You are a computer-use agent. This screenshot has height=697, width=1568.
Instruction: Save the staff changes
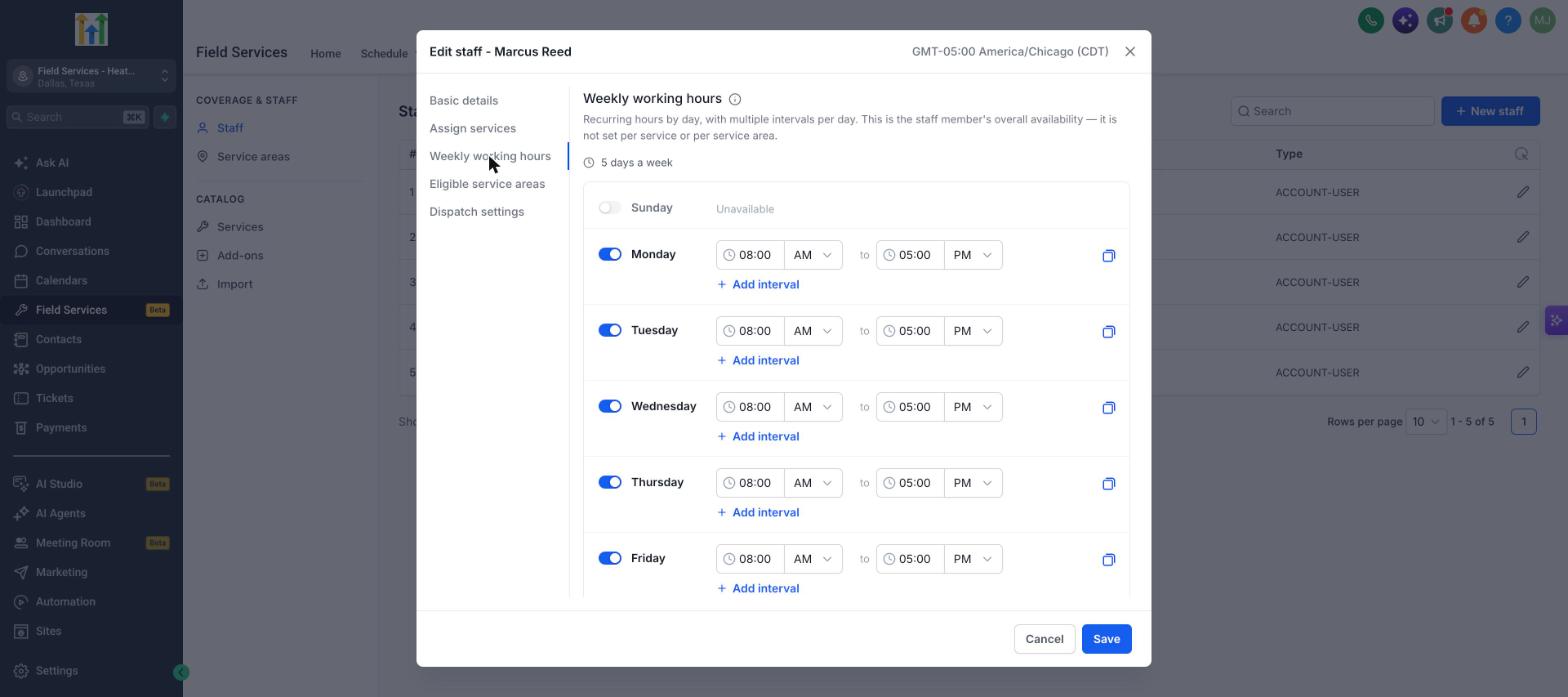(x=1106, y=639)
